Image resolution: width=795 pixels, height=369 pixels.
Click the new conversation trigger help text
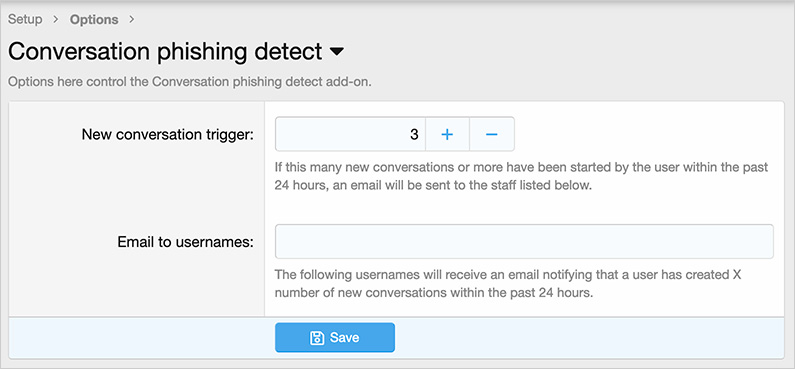pos(521,176)
